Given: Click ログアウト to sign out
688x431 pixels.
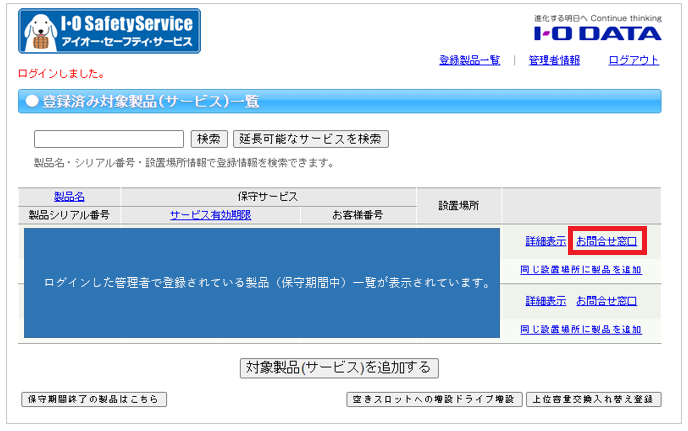Looking at the screenshot, I should coord(633,60).
